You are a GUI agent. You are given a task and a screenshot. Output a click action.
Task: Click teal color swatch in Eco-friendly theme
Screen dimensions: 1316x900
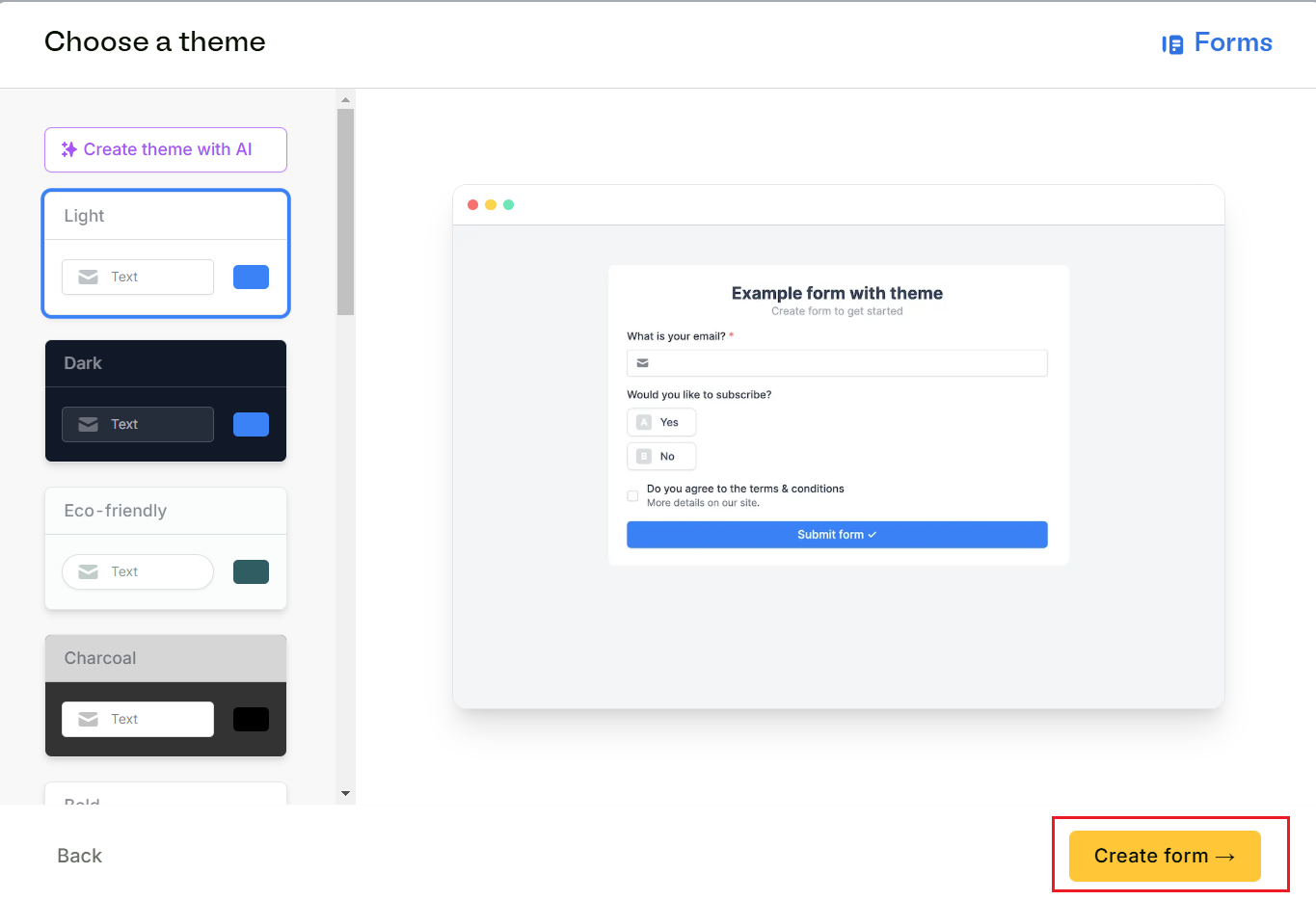click(251, 571)
